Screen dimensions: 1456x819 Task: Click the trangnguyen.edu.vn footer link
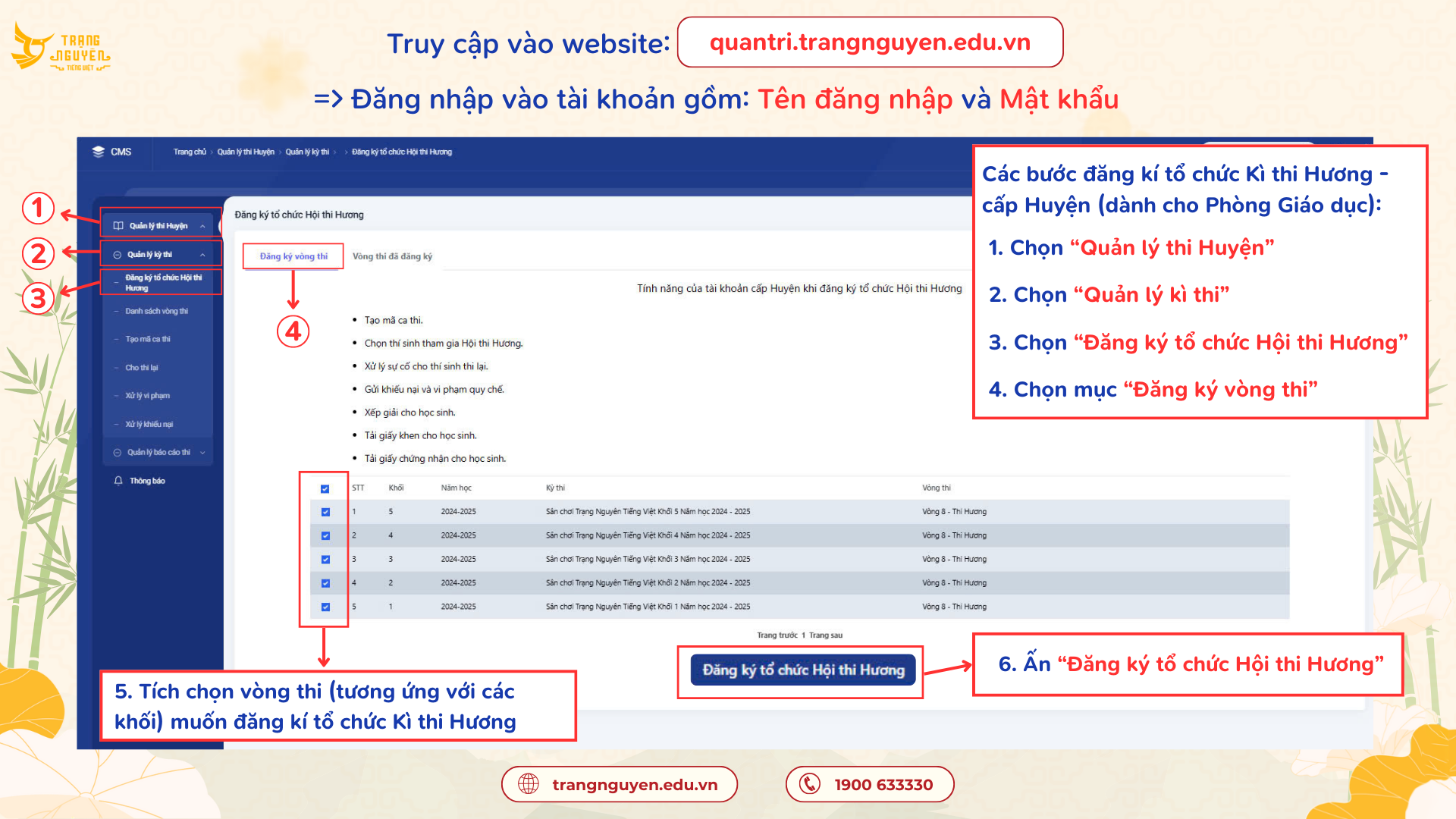635,785
